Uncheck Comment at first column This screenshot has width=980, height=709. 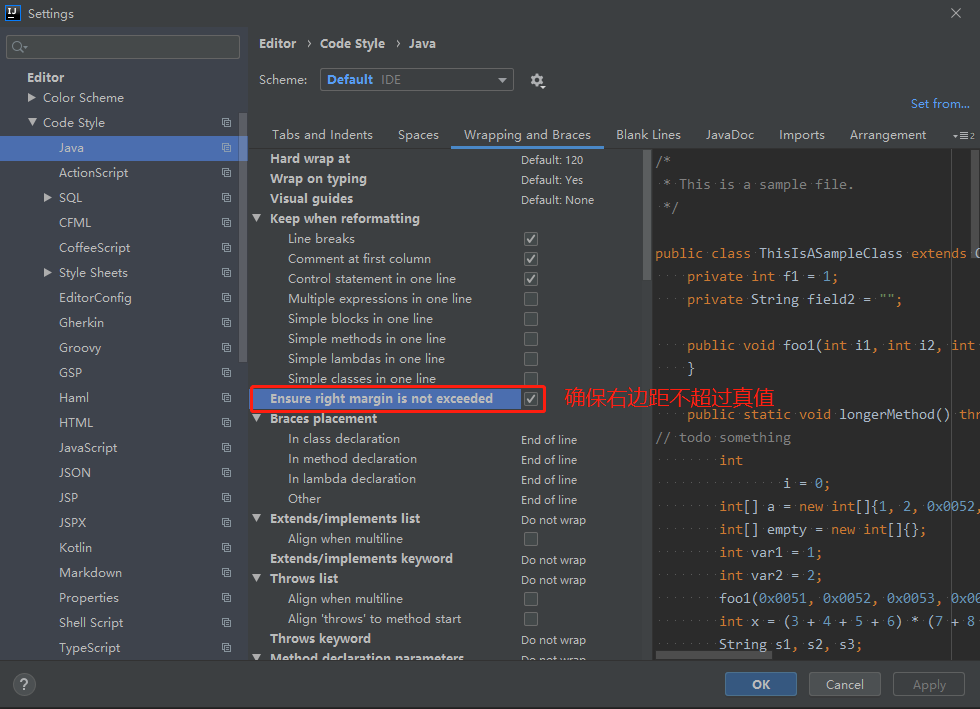click(531, 259)
